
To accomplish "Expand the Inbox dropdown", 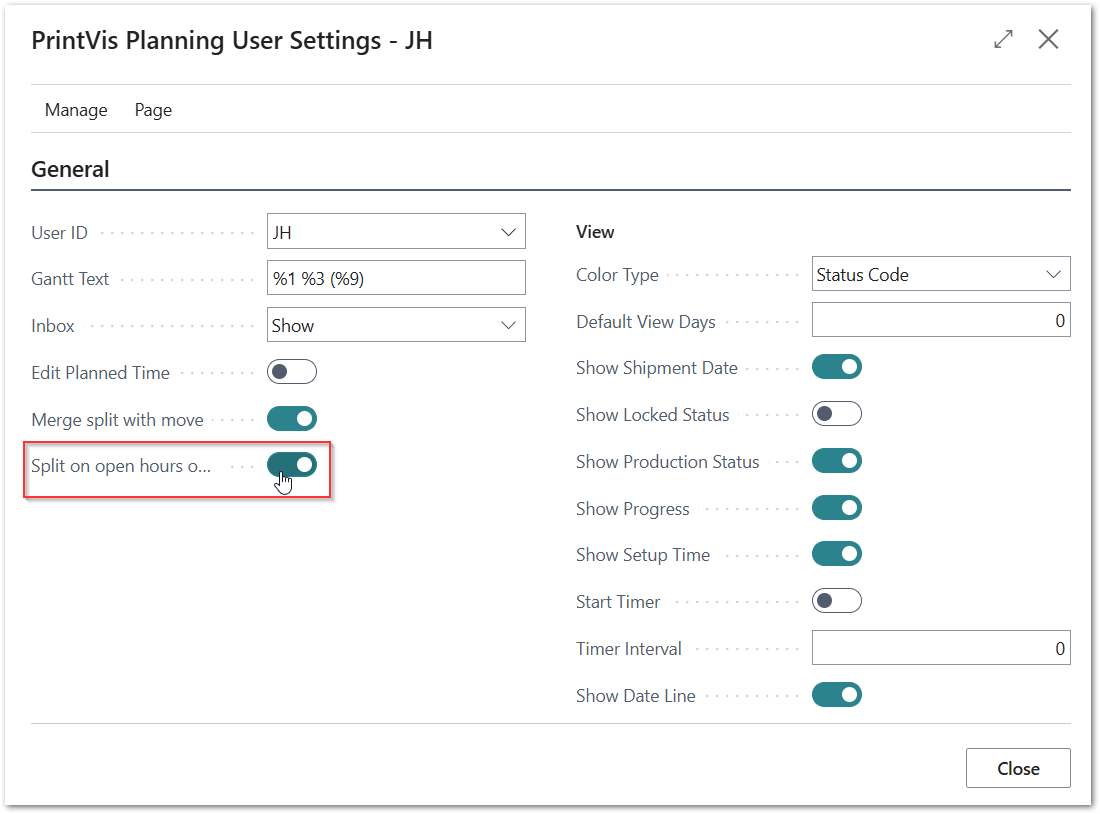I will pos(507,325).
